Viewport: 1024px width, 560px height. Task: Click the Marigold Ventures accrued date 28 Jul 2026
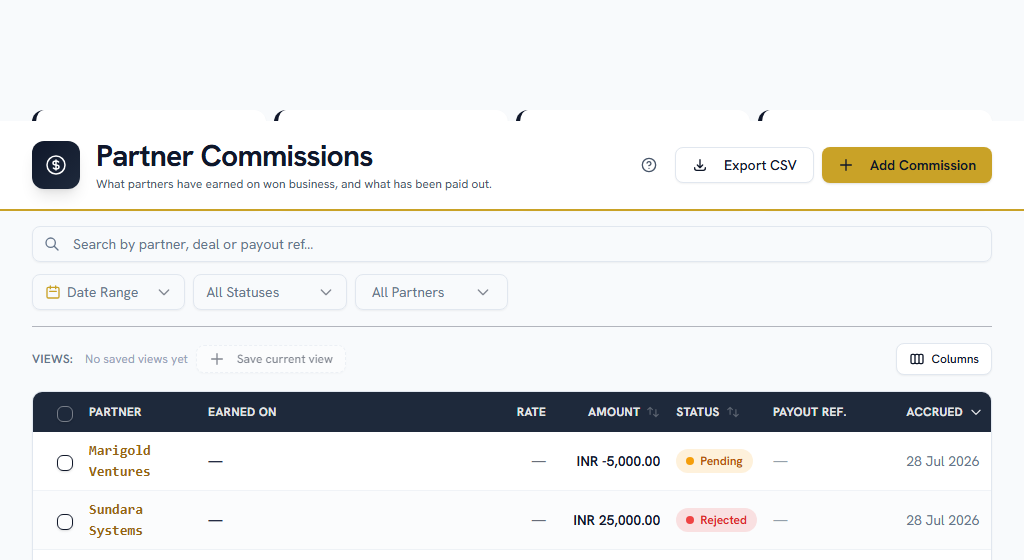click(x=942, y=461)
